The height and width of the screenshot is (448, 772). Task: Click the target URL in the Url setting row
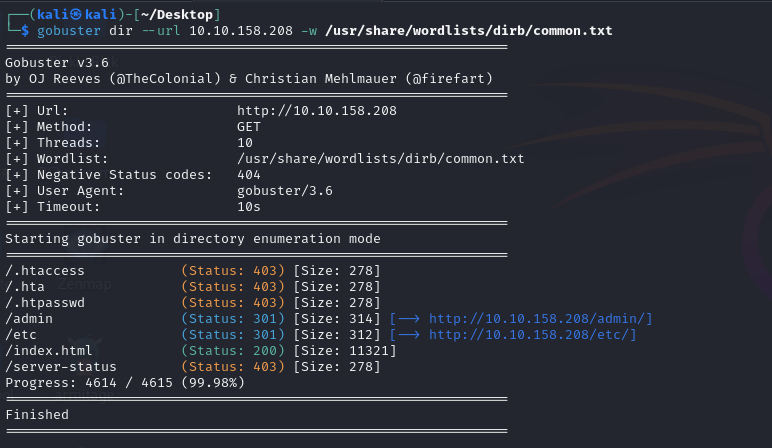pyautogui.click(x=316, y=111)
